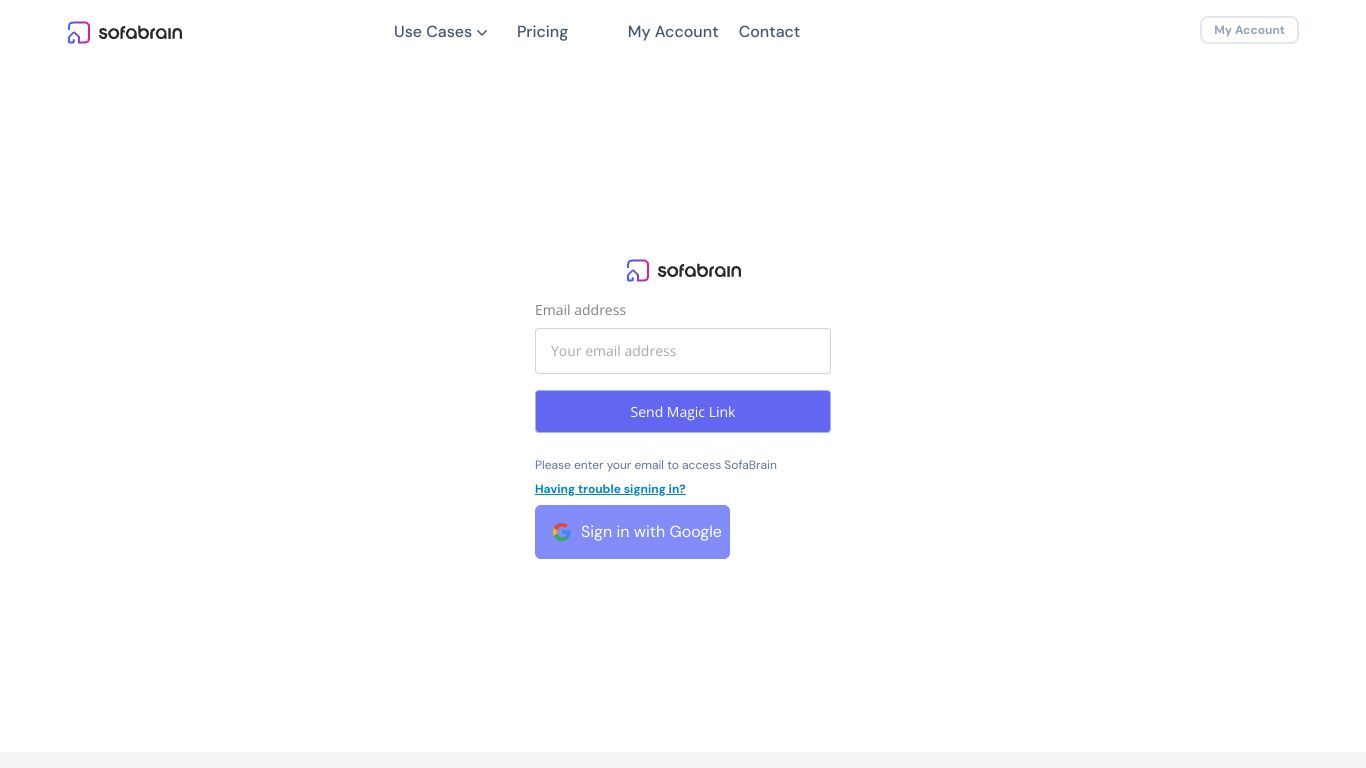Click the Use Cases text label
The image size is (1366, 768).
click(433, 32)
